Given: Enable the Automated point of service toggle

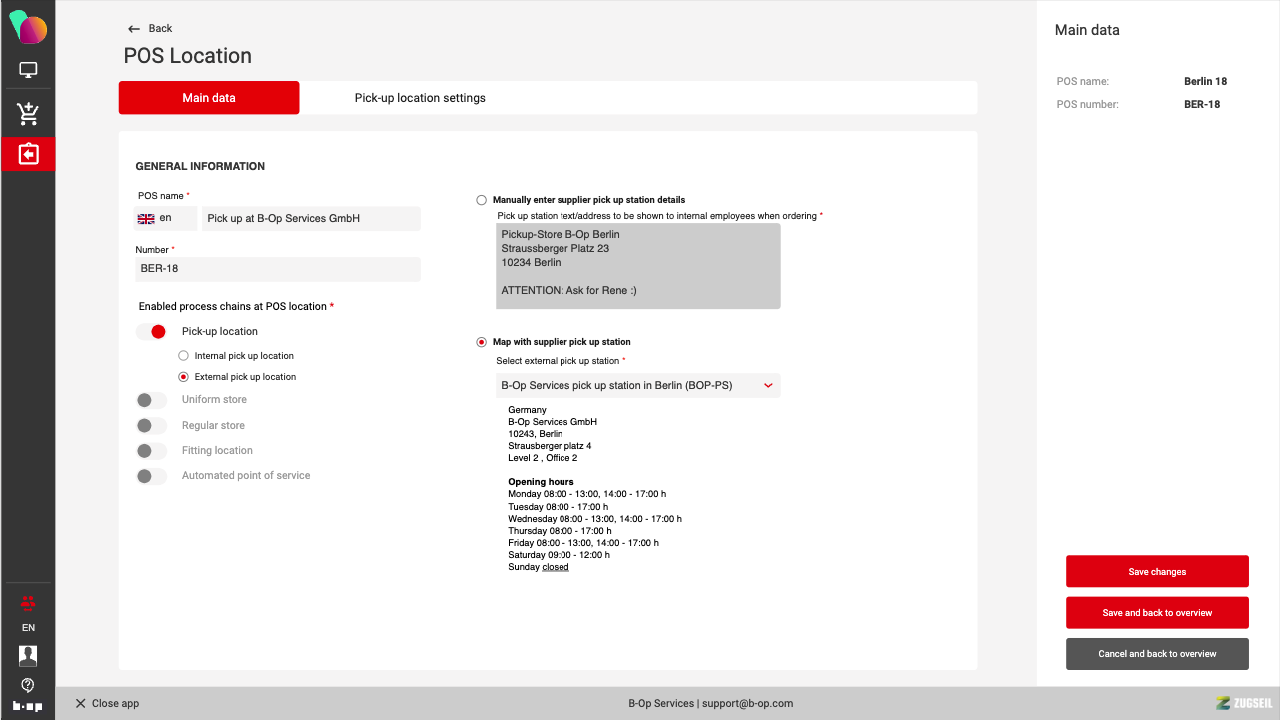Looking at the screenshot, I should pyautogui.click(x=151, y=476).
